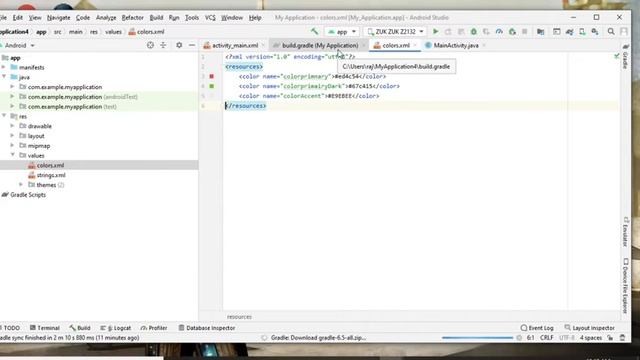Open the ZUK Z2132 device dropdown

click(x=395, y=31)
